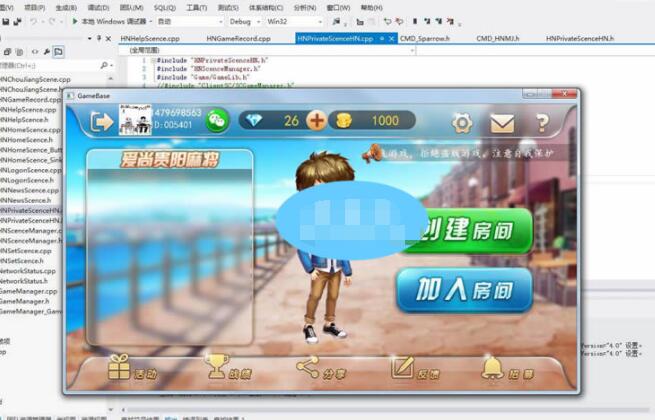
Task: Click the show all files icon
Action: tap(19, 52)
